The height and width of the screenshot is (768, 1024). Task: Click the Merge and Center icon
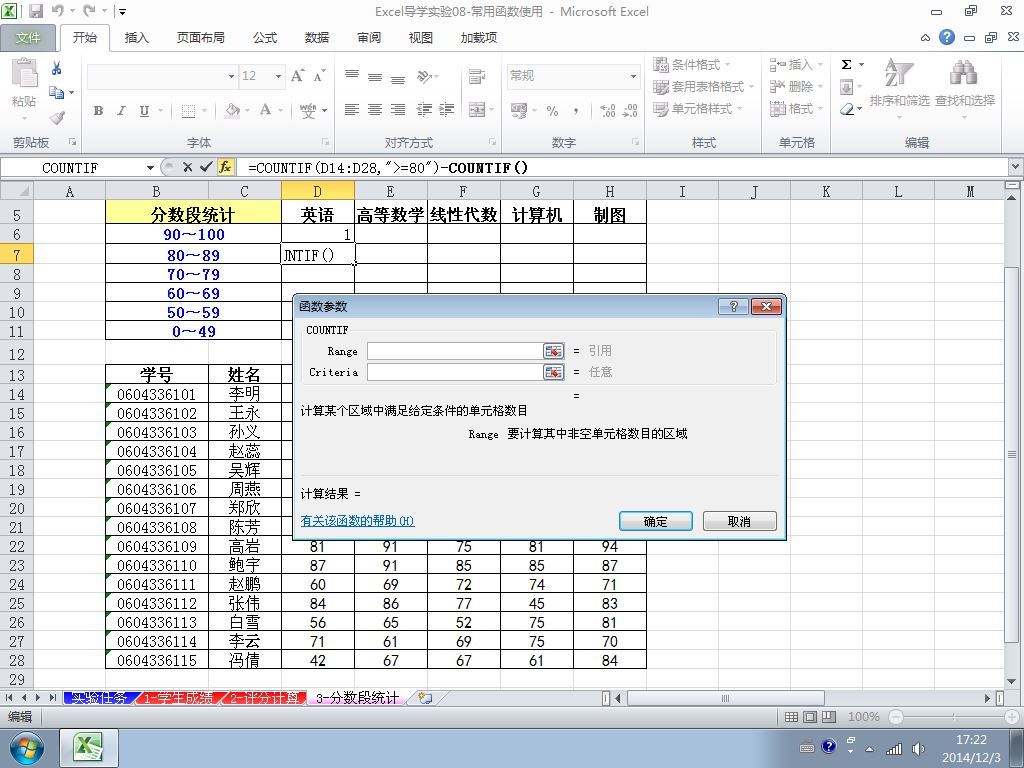coord(477,110)
